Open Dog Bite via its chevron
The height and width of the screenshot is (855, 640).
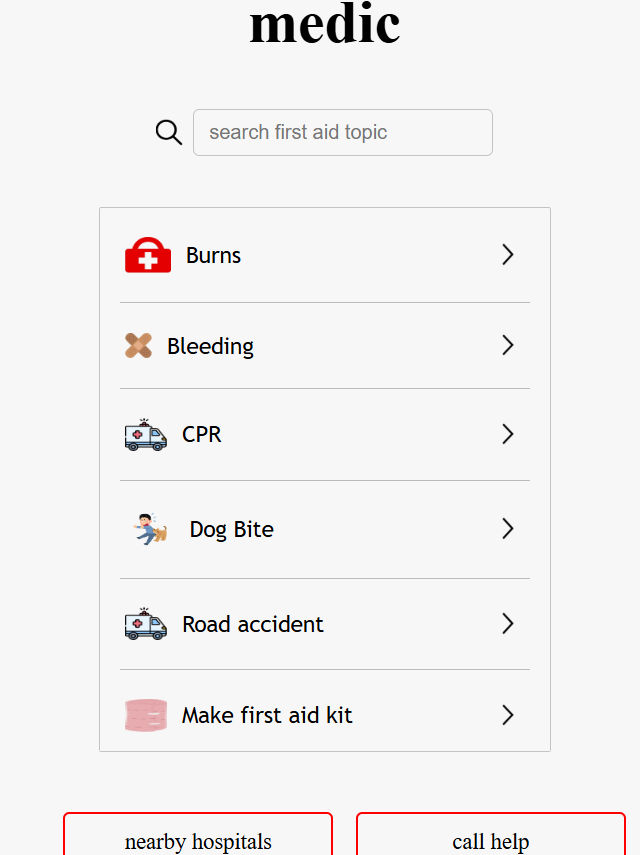click(x=508, y=529)
